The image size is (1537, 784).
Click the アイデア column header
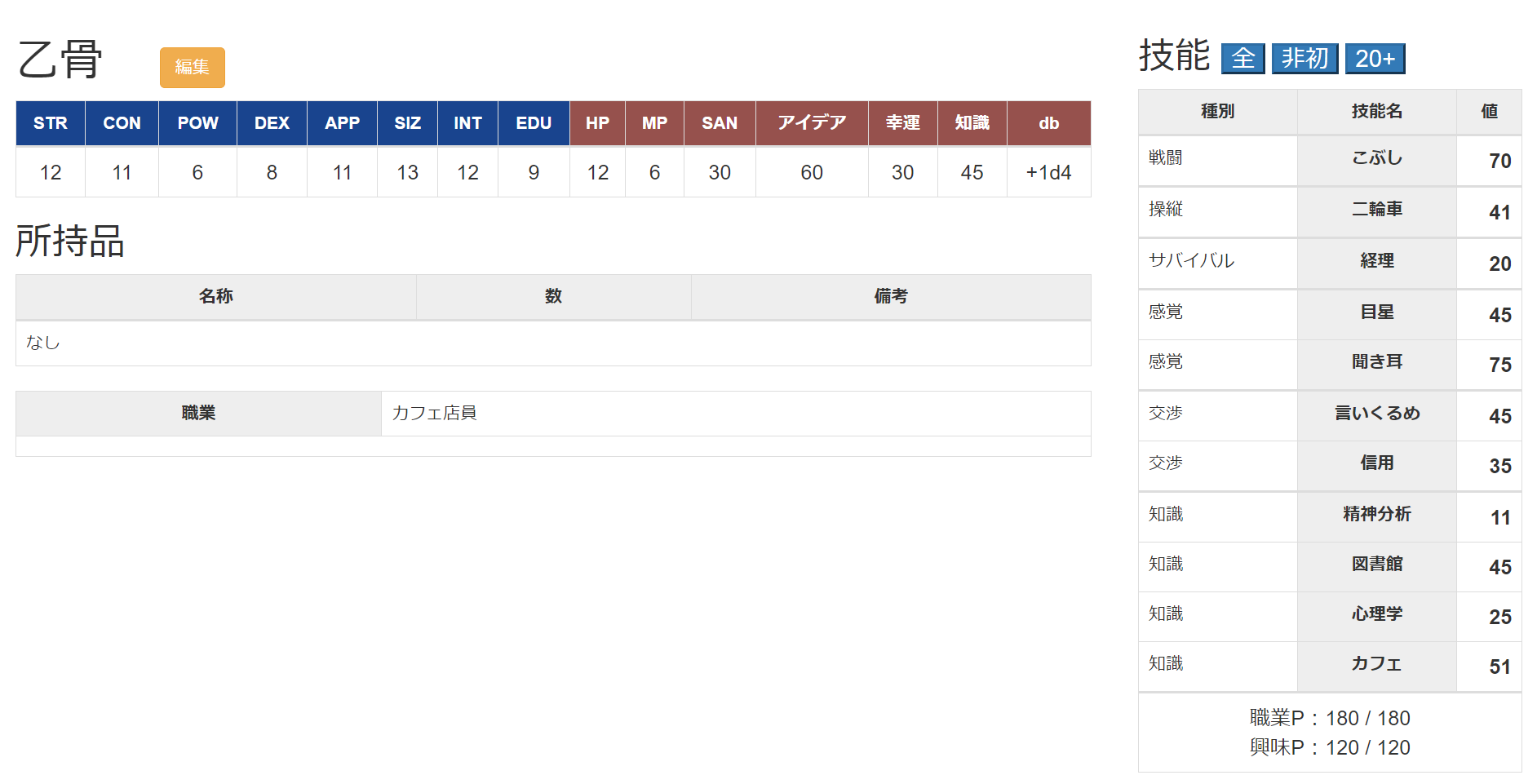click(811, 123)
